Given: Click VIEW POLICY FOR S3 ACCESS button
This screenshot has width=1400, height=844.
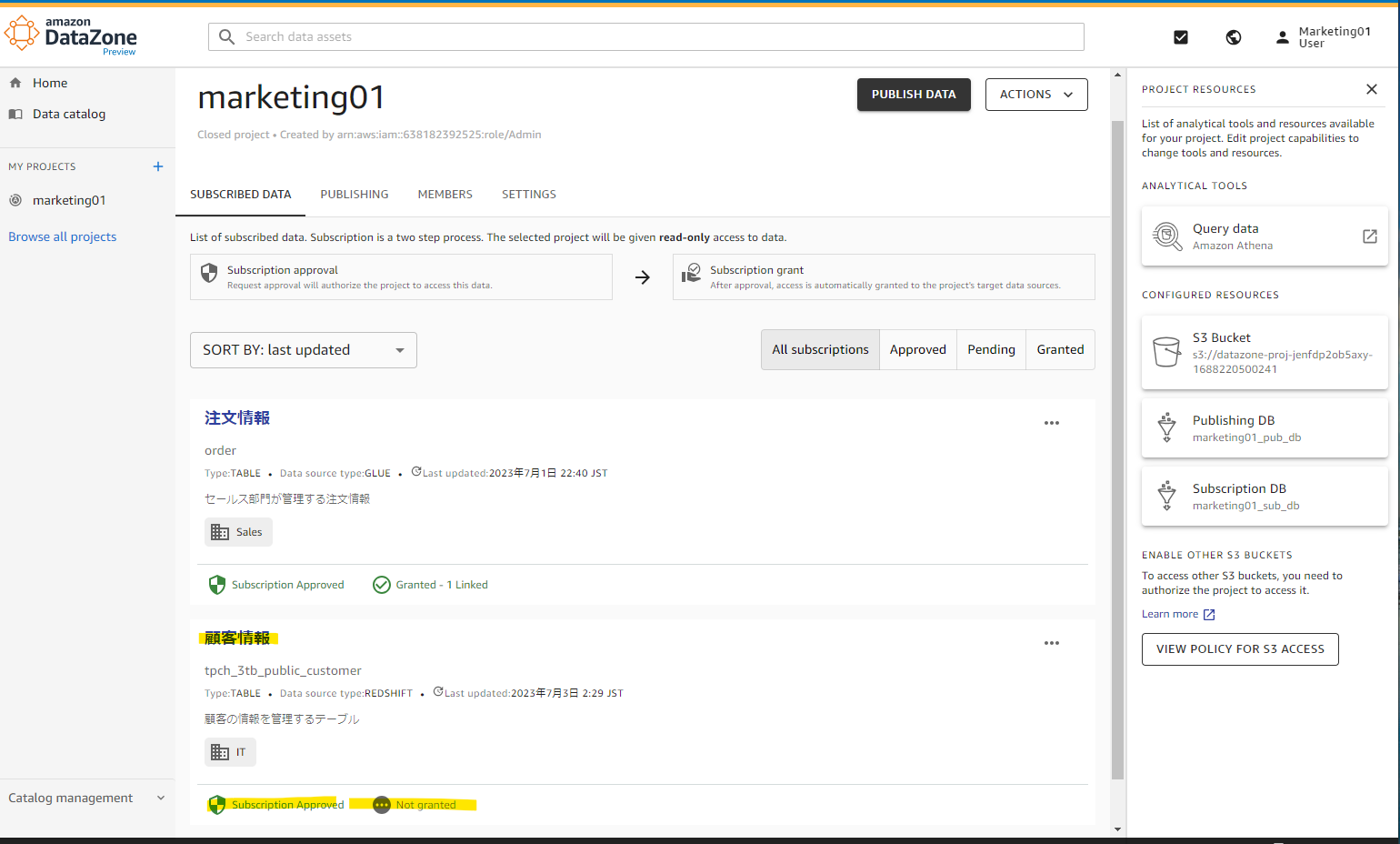Looking at the screenshot, I should pyautogui.click(x=1240, y=649).
